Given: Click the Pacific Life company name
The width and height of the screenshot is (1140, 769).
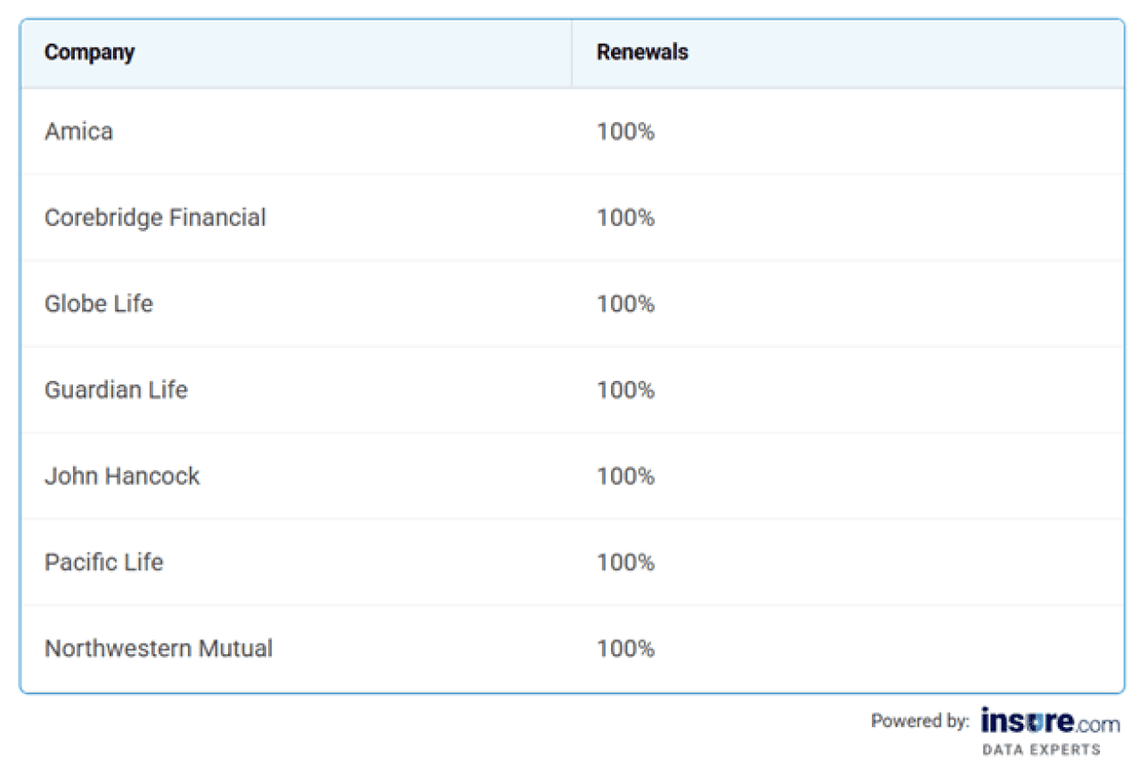Looking at the screenshot, I should point(104,562).
